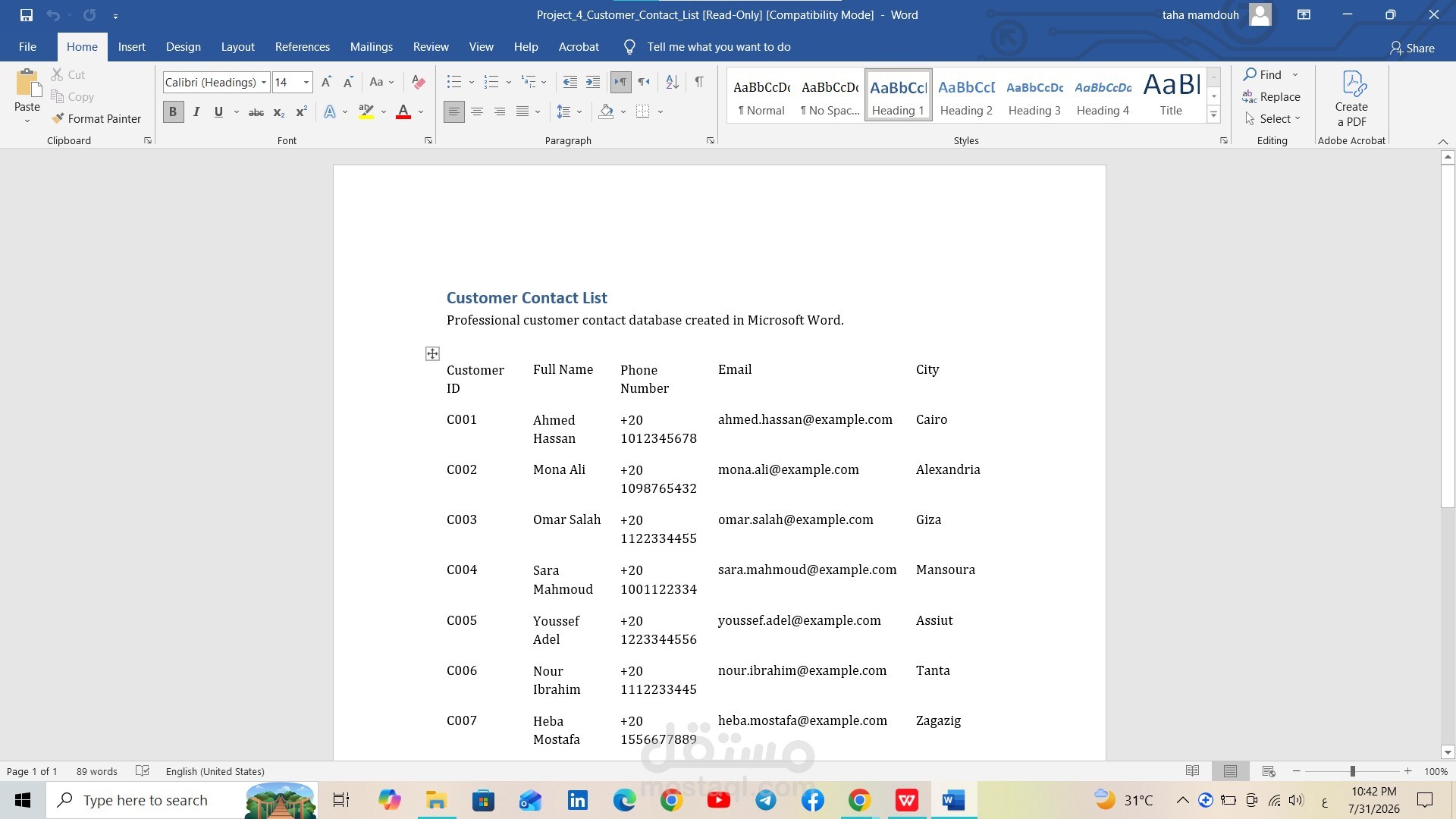Clear all formatting with eraser icon
The width and height of the screenshot is (1456, 819).
(x=418, y=82)
